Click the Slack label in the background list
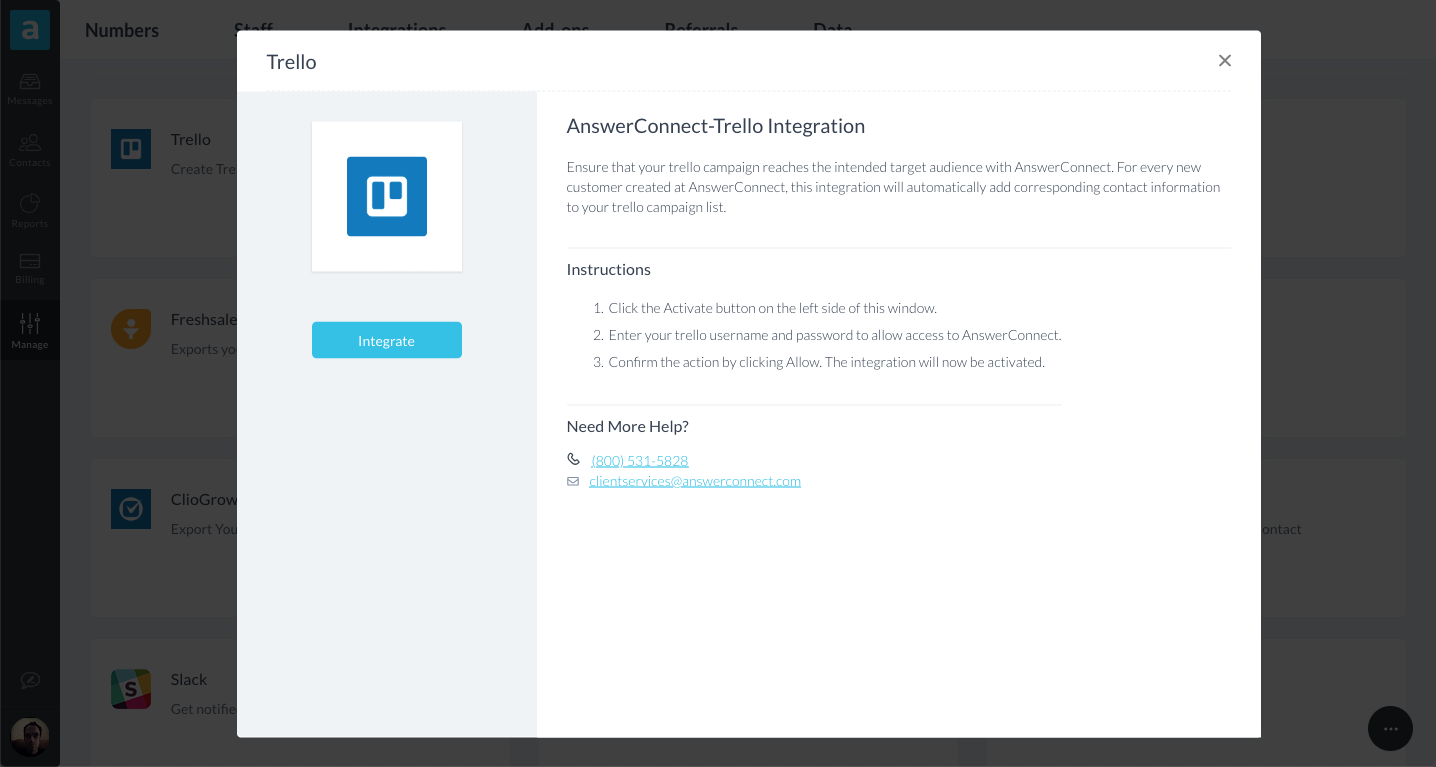Image resolution: width=1436 pixels, height=767 pixels. (x=189, y=679)
